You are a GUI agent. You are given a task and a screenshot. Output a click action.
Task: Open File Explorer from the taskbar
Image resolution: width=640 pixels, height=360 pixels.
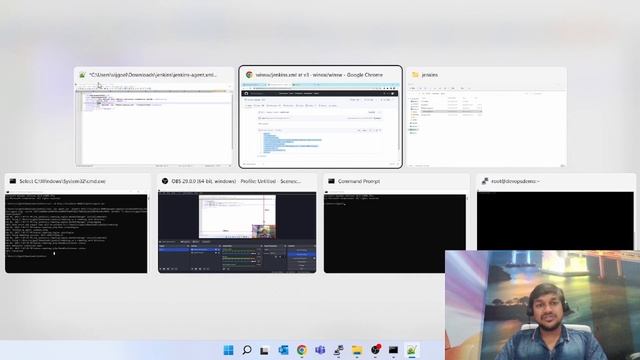357,350
